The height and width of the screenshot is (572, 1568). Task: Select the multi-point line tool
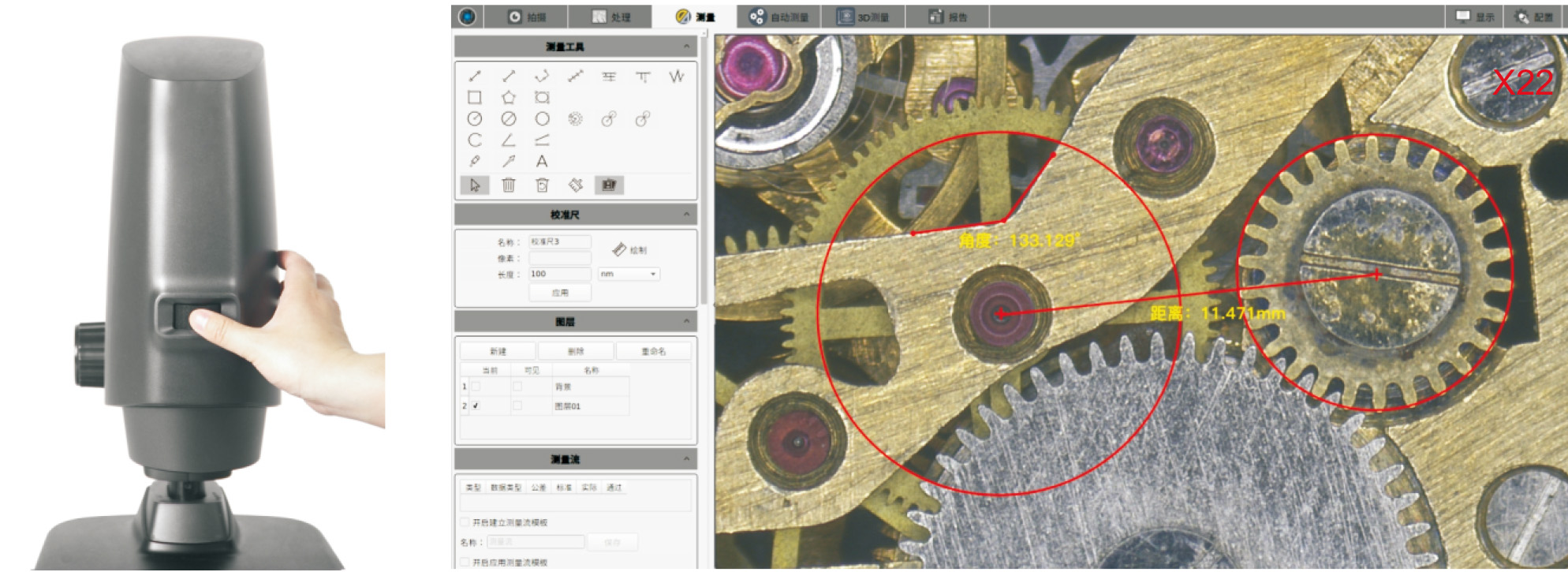576,77
